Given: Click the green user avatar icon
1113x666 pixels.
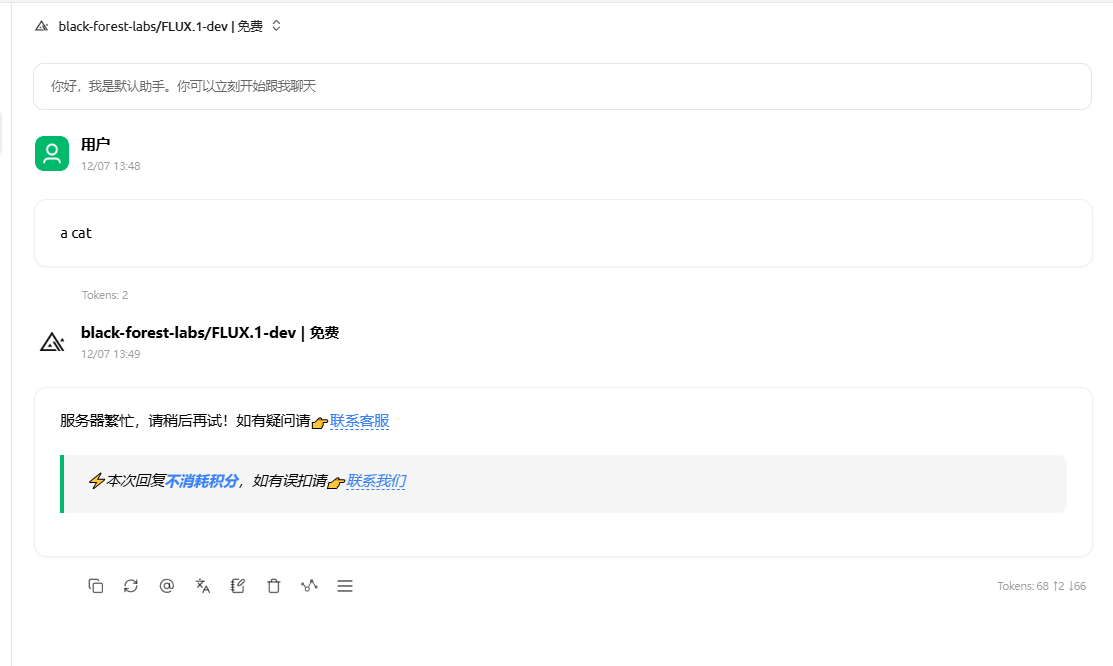Looking at the screenshot, I should tap(52, 153).
